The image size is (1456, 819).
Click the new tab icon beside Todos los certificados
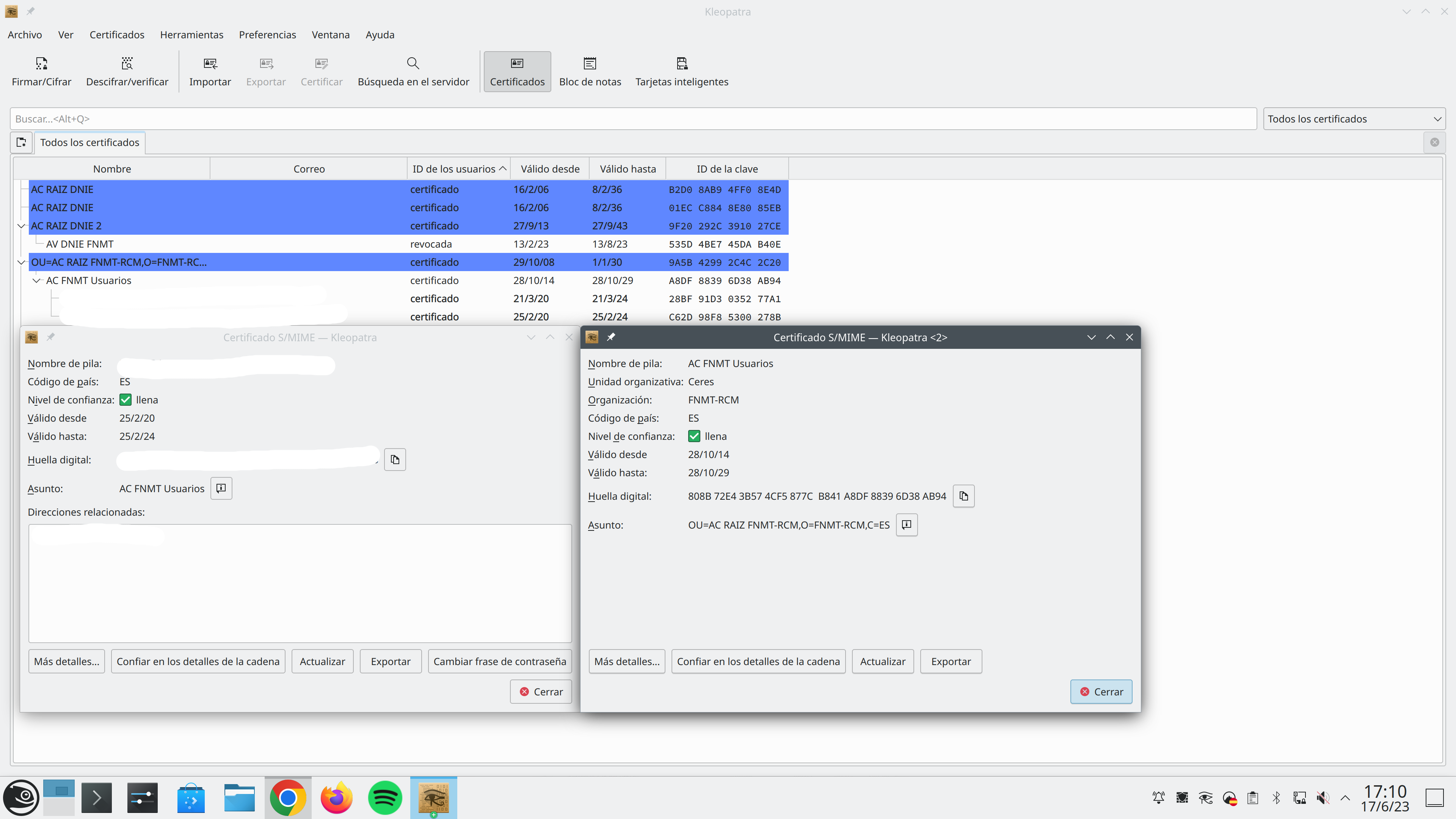[x=22, y=143]
